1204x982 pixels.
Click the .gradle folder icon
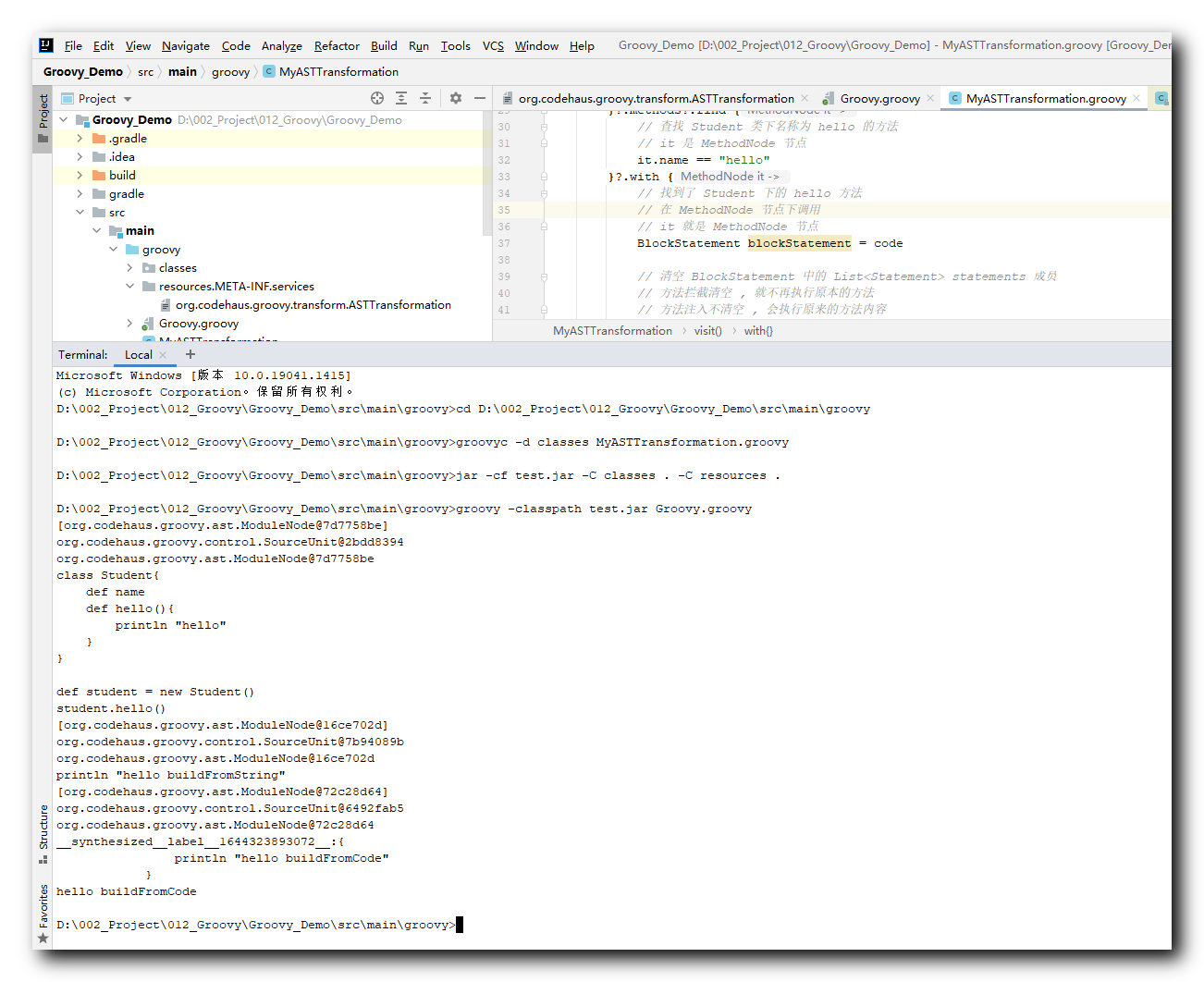pyautogui.click(x=99, y=139)
